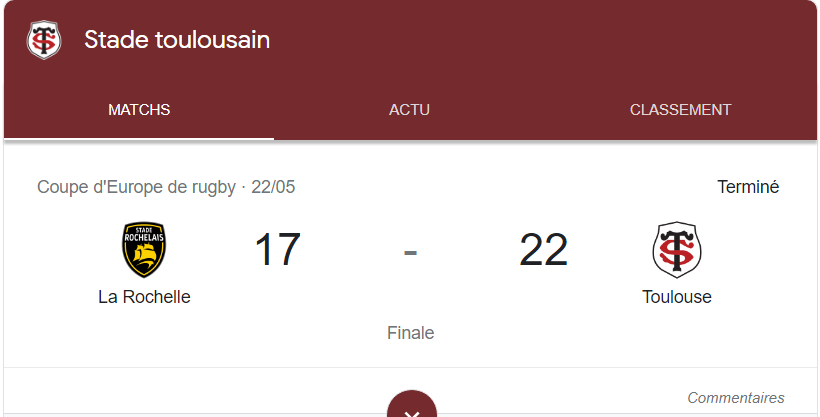Click the 22/05 match date

273,187
